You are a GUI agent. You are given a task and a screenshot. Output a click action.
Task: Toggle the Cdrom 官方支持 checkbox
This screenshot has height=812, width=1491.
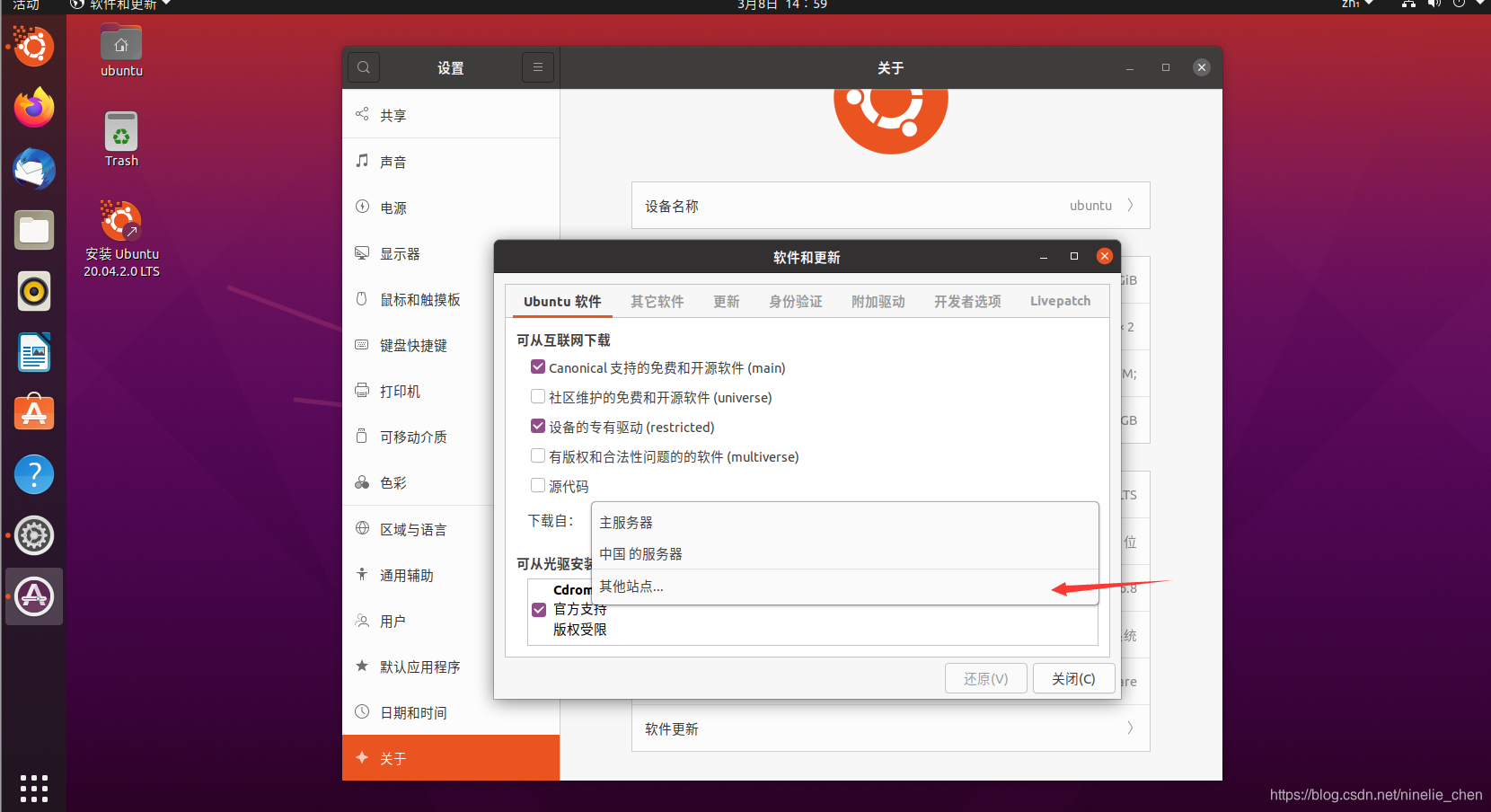pos(539,610)
